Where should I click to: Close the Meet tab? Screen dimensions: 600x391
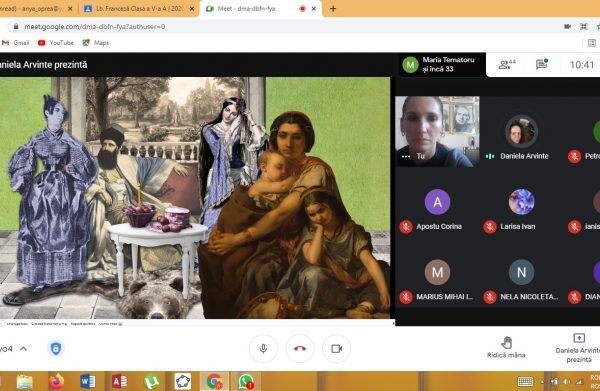314,8
